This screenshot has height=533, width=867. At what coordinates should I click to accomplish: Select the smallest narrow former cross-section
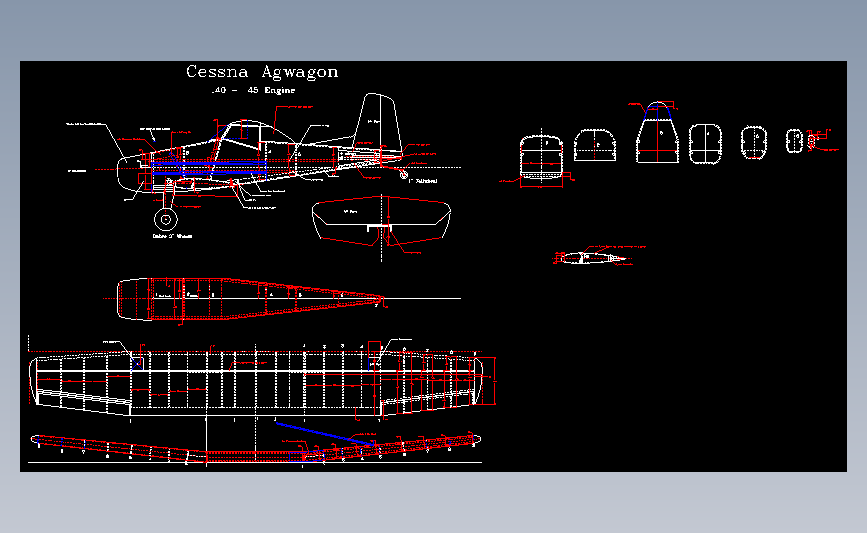(795, 141)
